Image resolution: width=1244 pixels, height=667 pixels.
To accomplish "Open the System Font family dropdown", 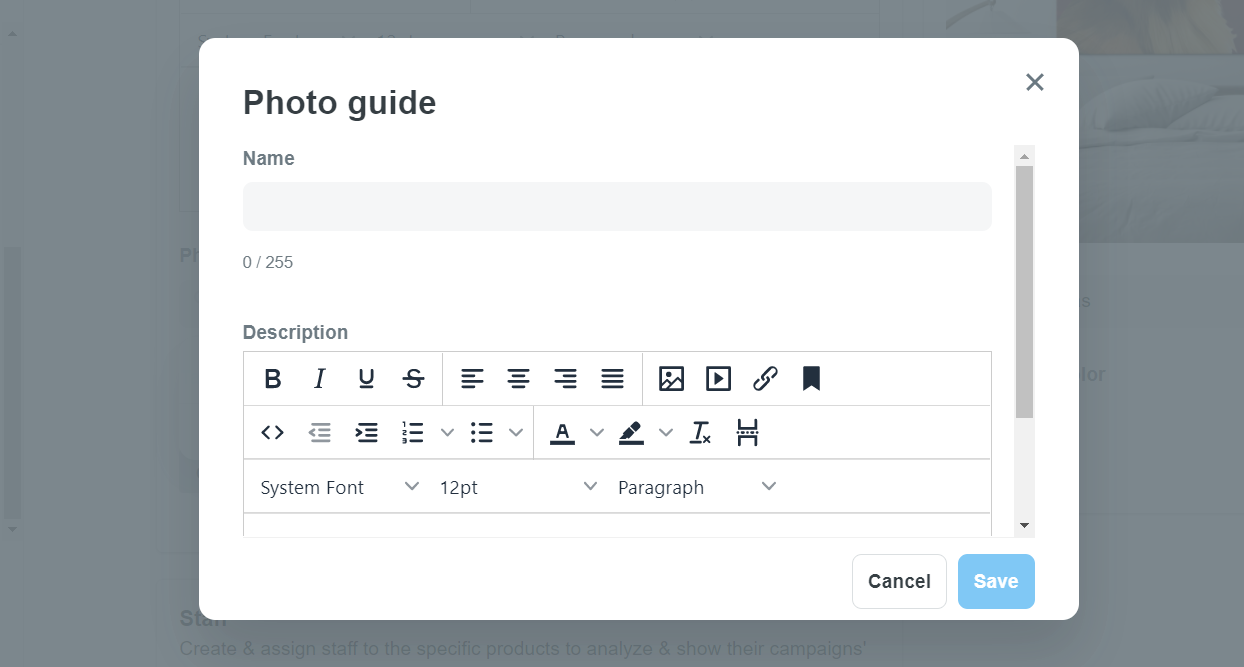I will tap(340, 487).
